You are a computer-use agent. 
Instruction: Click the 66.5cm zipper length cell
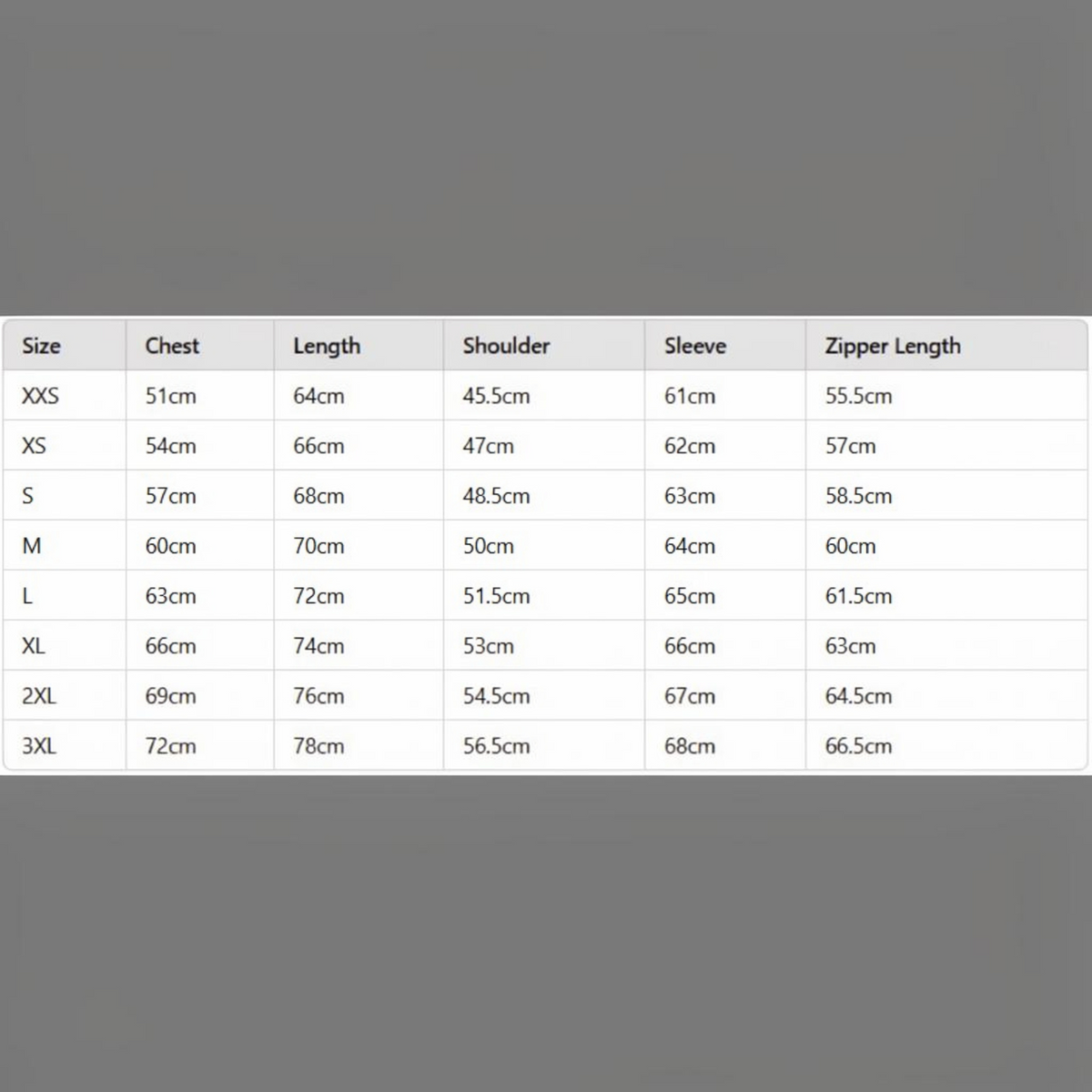tap(859, 746)
